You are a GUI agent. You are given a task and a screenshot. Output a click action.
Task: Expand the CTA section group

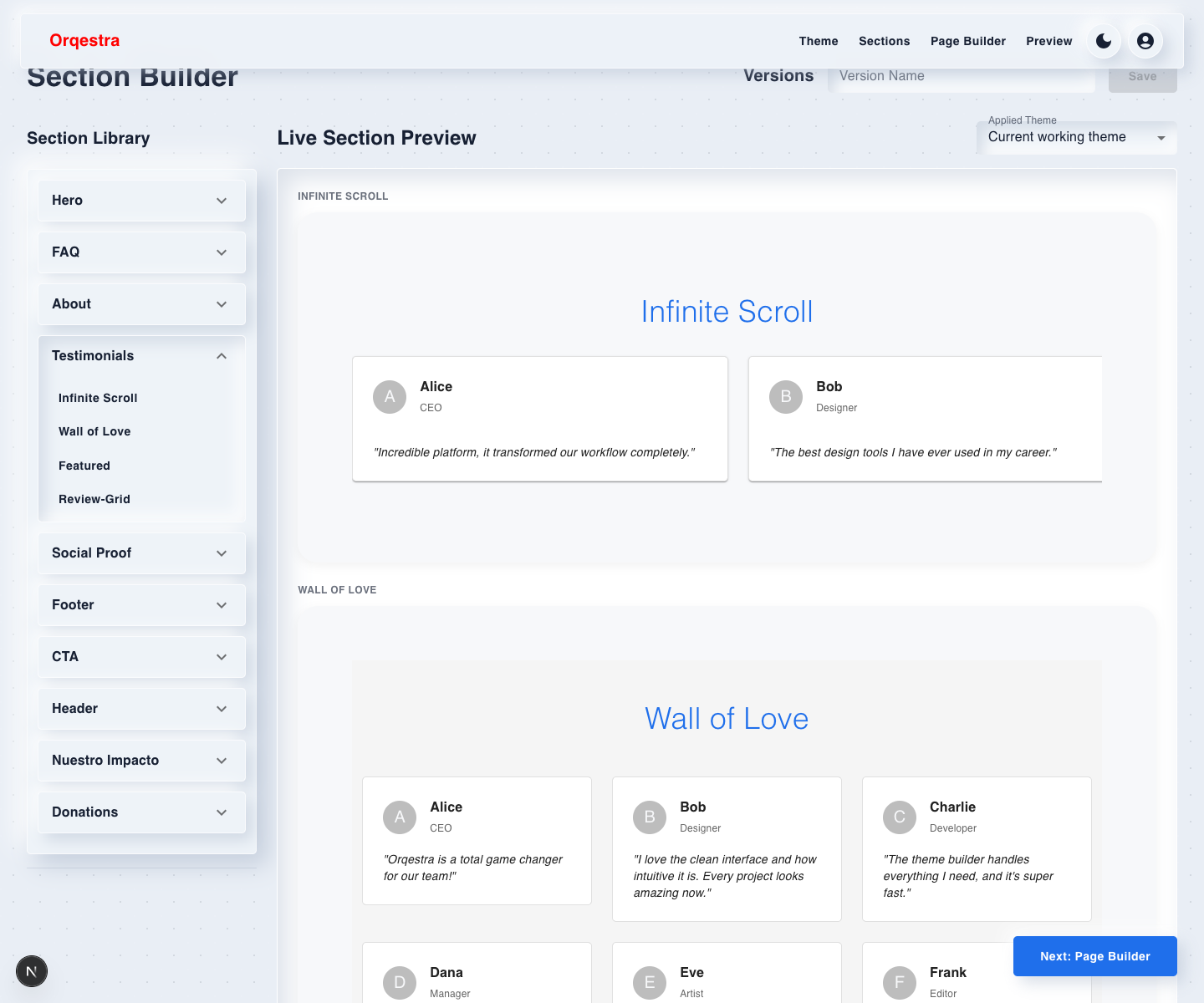[x=142, y=657]
